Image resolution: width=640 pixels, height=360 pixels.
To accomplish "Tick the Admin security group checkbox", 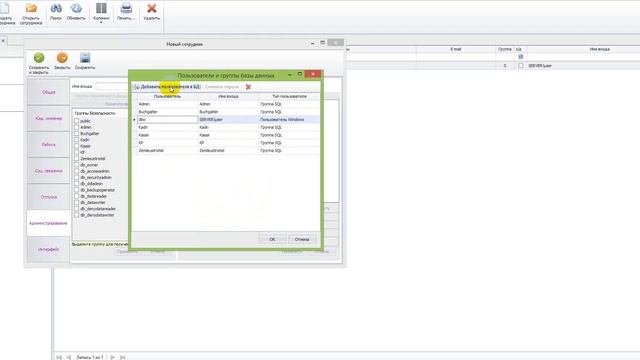I will 76,127.
